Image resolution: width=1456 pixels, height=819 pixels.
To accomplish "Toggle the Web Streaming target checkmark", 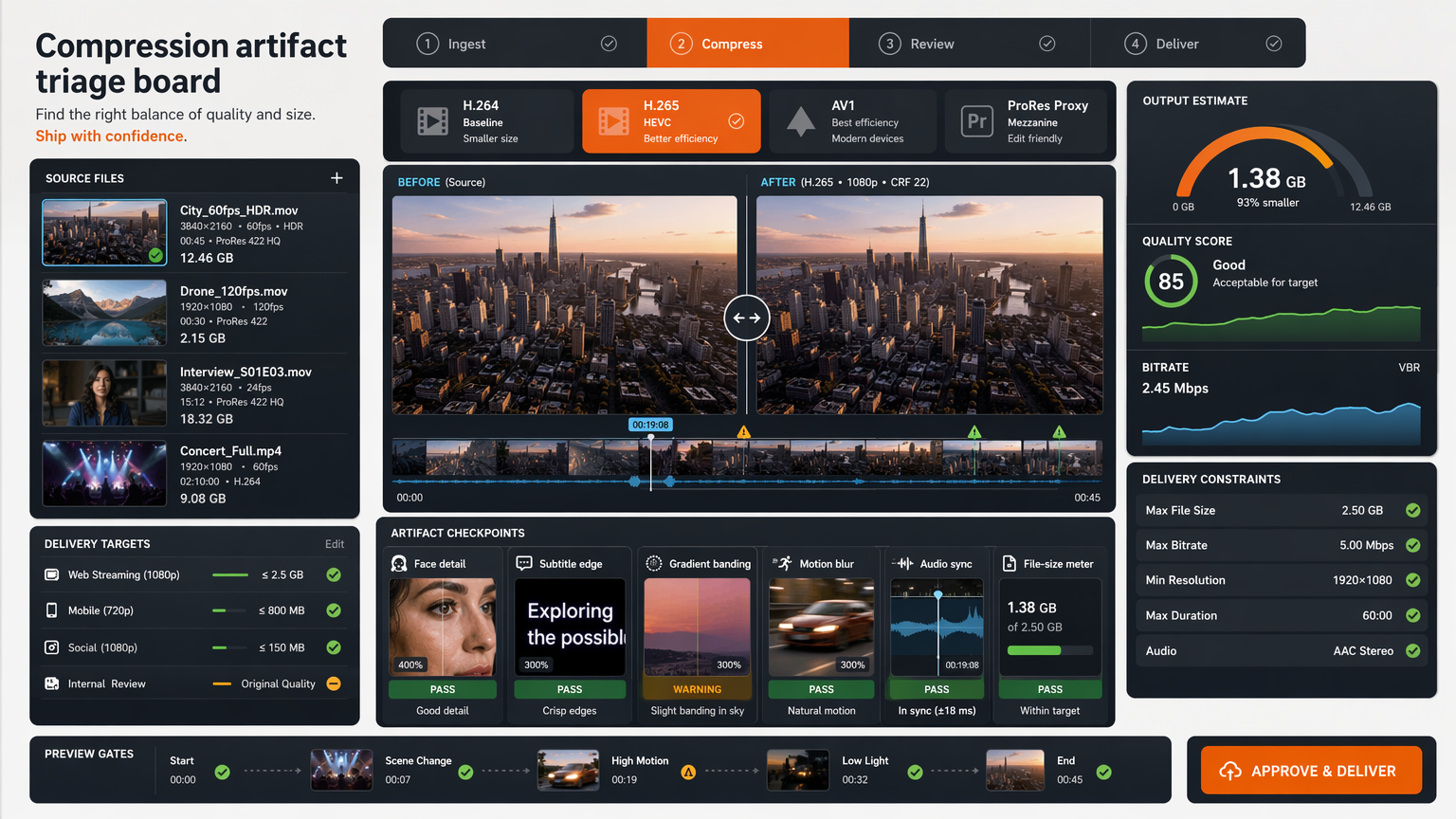I will pos(334,574).
